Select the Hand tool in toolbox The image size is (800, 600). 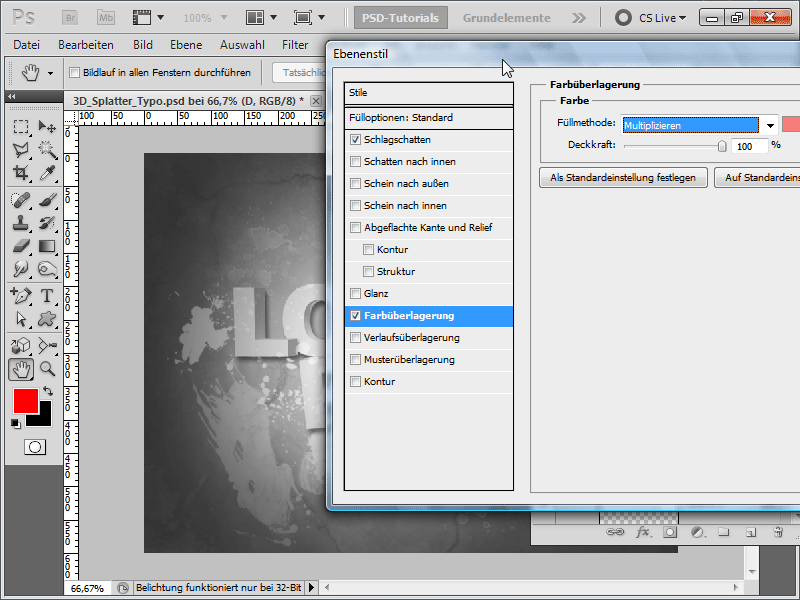(x=21, y=369)
